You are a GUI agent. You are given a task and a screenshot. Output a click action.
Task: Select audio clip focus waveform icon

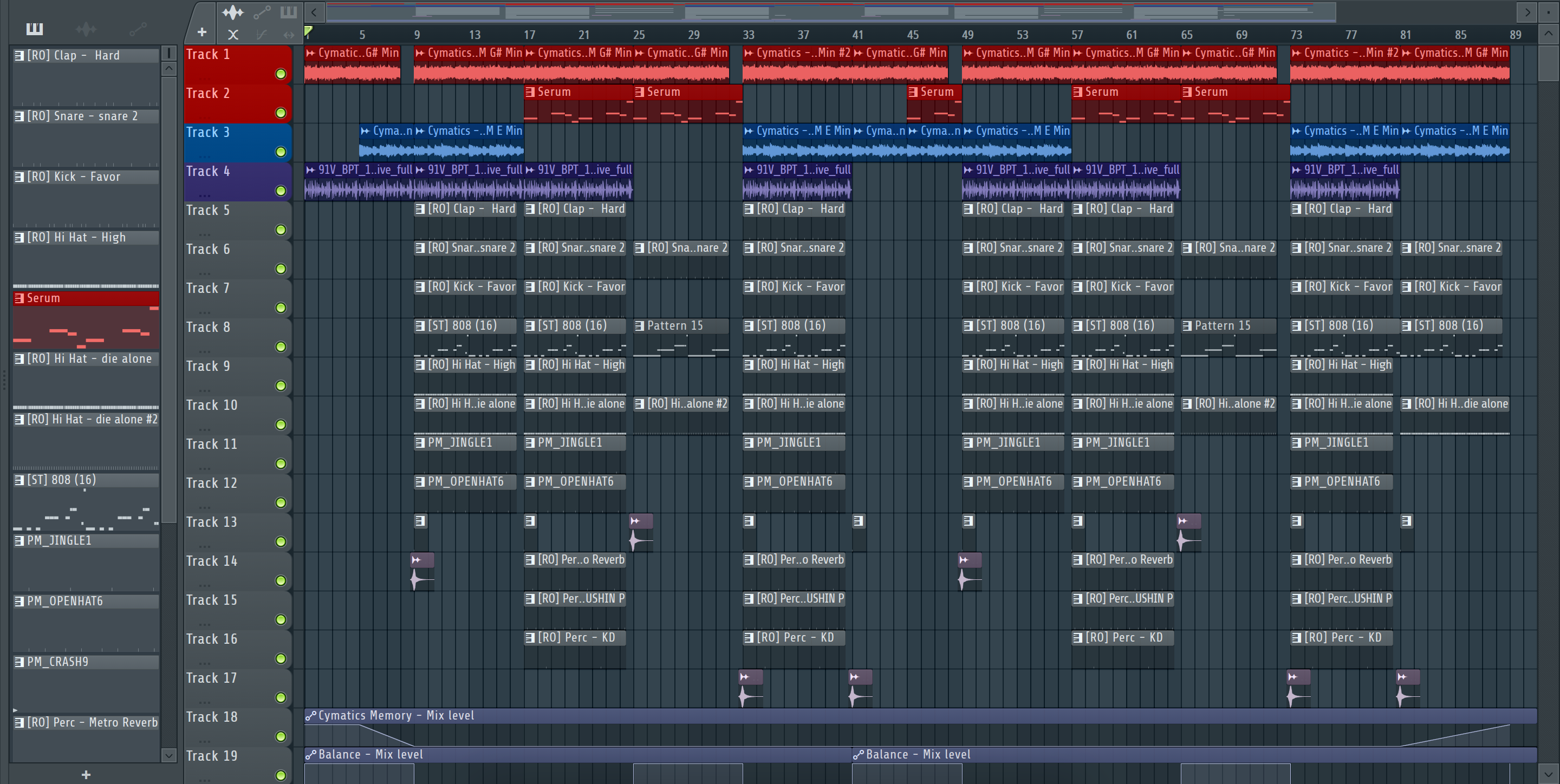point(232,12)
